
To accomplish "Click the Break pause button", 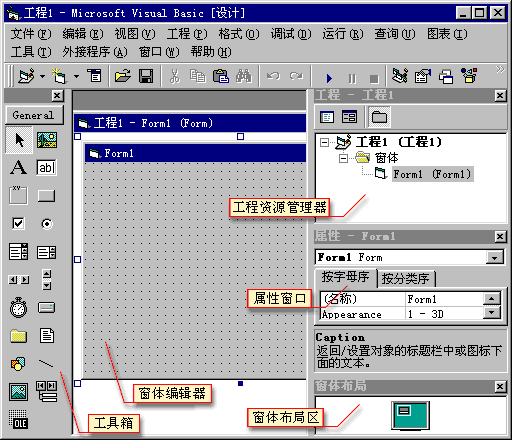I will click(352, 79).
